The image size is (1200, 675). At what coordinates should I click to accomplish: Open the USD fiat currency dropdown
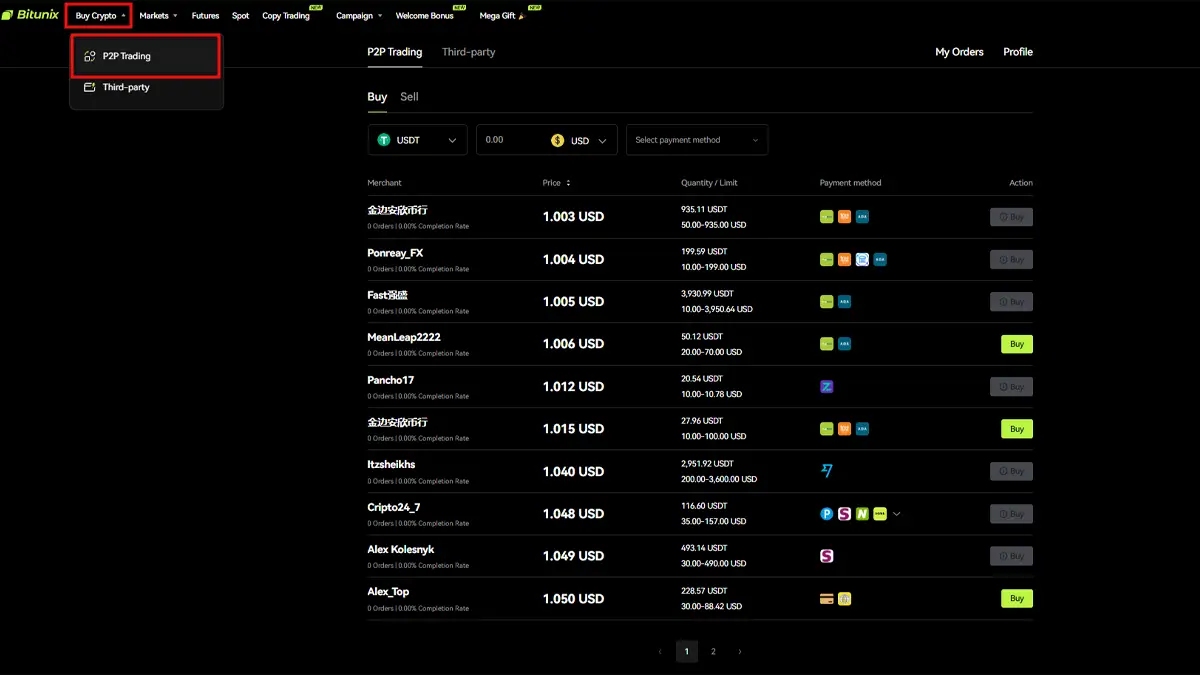click(580, 141)
